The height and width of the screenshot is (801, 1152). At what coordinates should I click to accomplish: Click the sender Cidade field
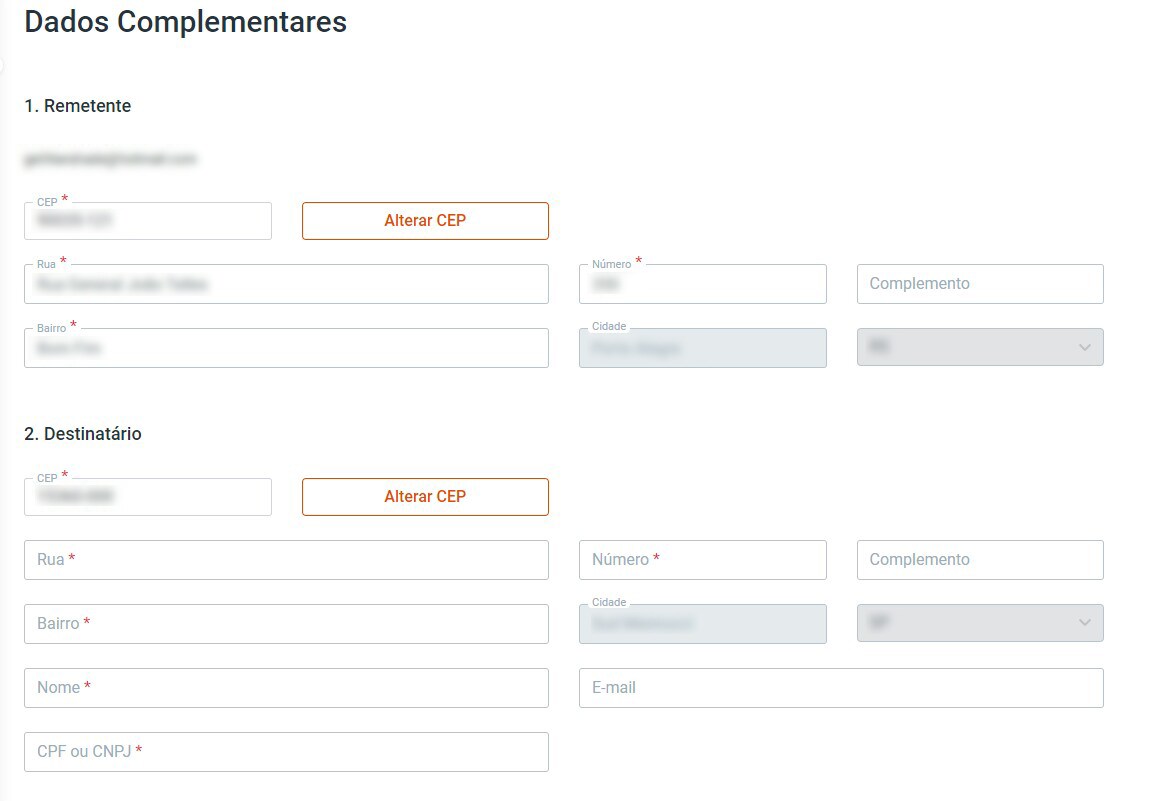click(x=702, y=349)
